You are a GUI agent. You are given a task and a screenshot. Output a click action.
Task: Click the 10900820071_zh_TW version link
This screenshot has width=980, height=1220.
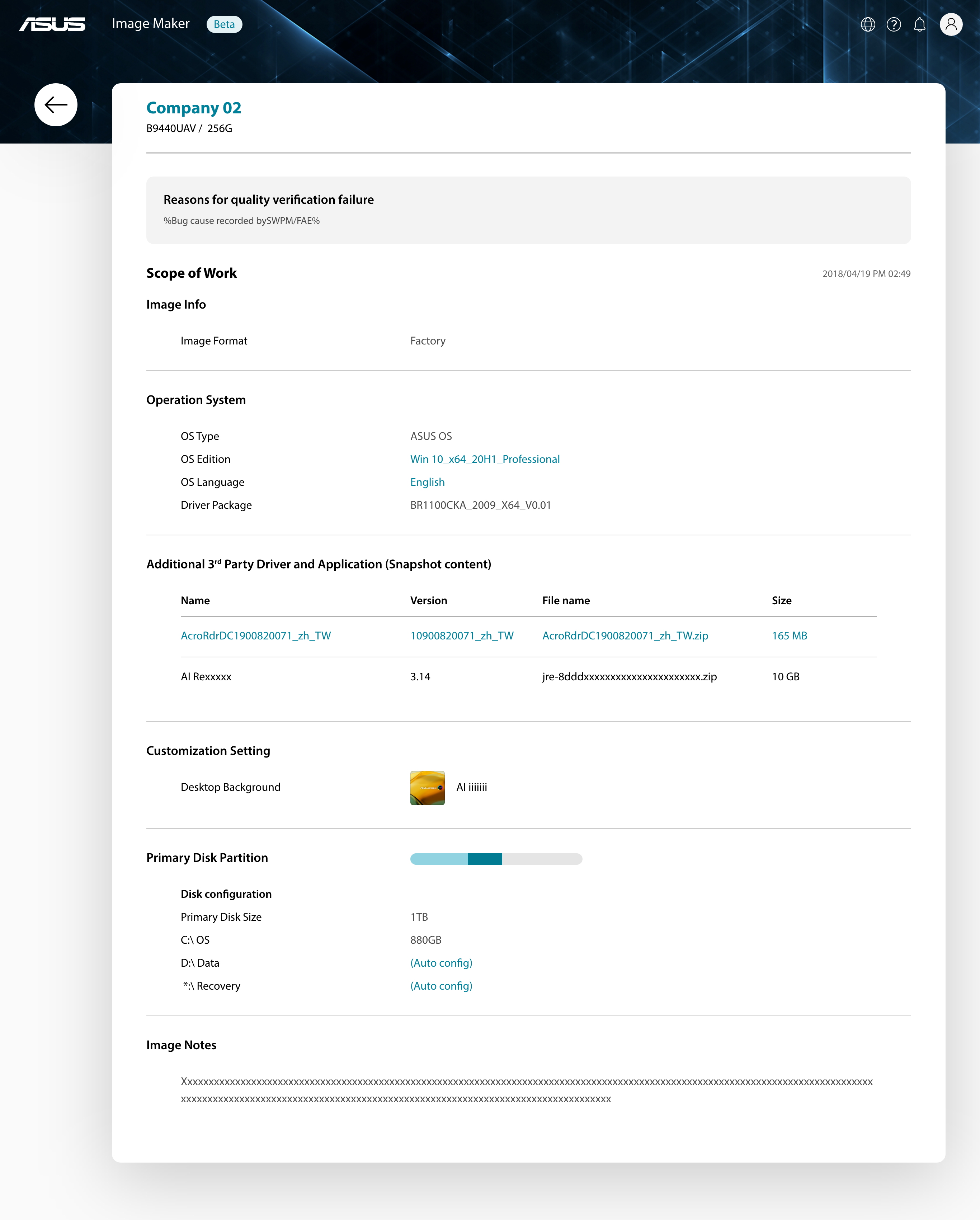[x=462, y=635]
